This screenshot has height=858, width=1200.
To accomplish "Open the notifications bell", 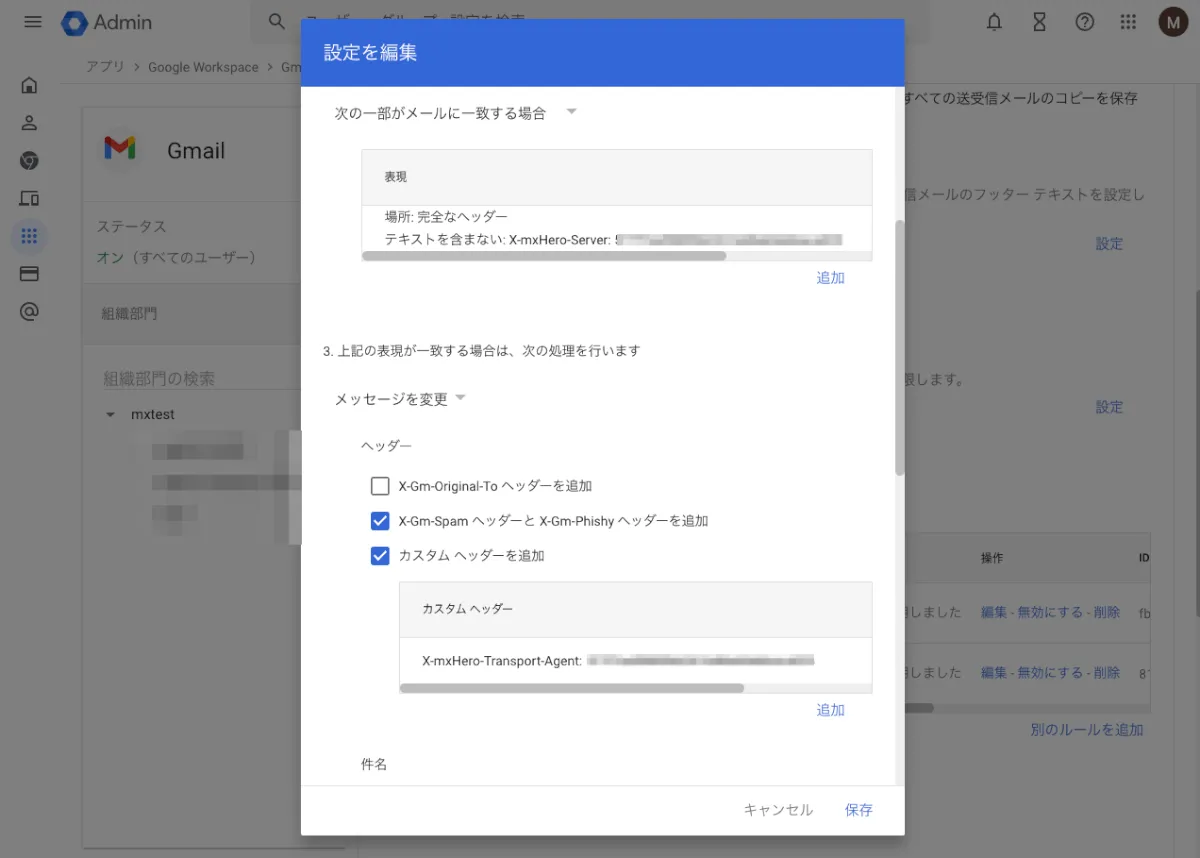I will pos(994,22).
